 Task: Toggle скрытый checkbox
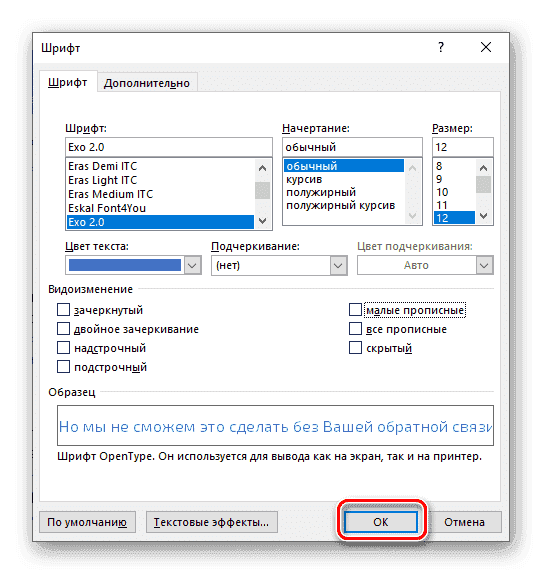pos(355,348)
